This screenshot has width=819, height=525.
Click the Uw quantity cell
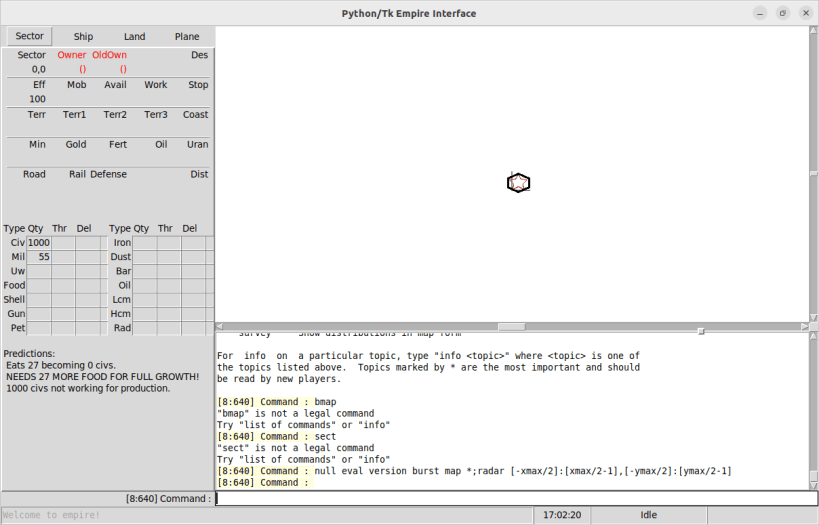click(39, 271)
